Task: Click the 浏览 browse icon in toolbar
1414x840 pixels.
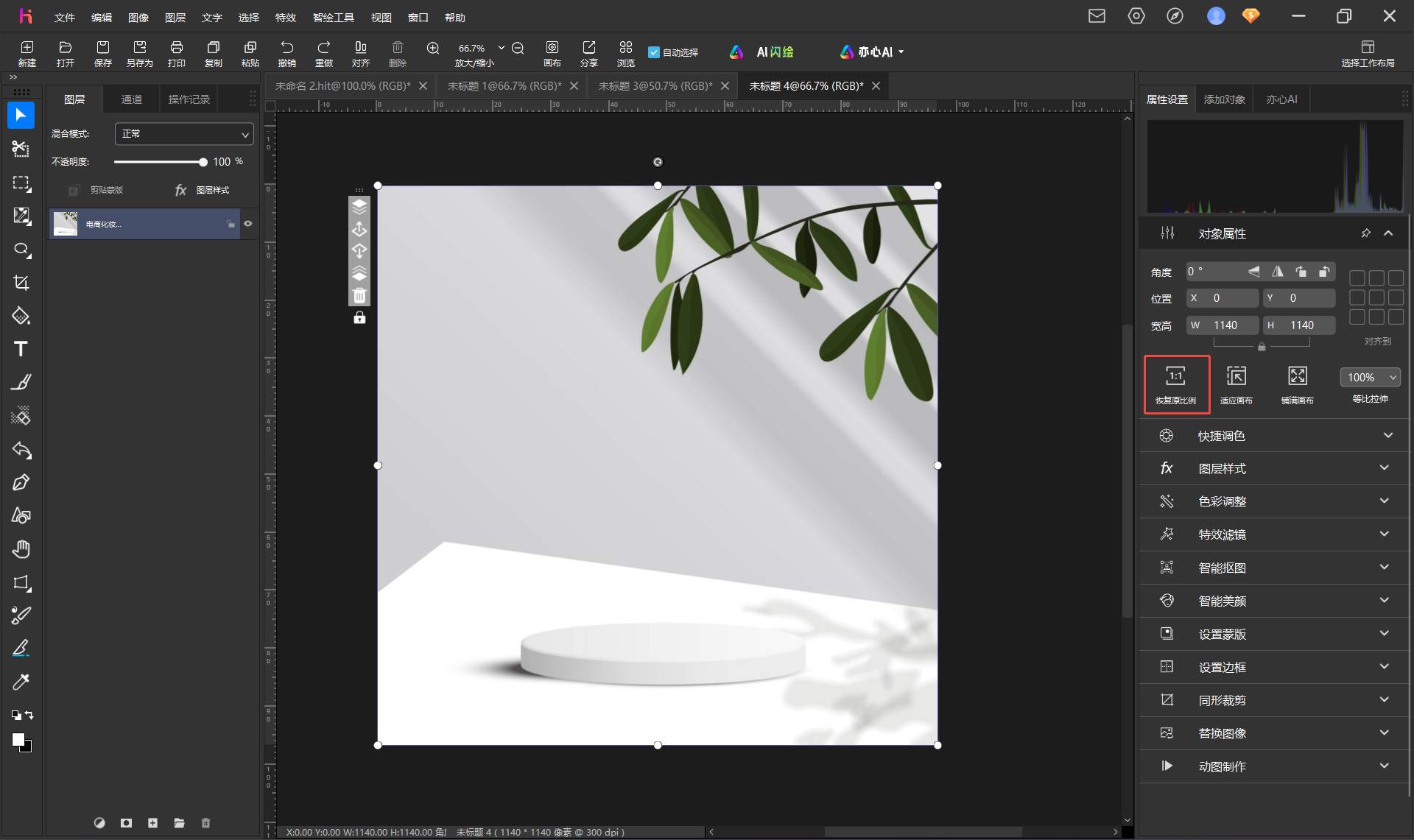Action: click(626, 53)
